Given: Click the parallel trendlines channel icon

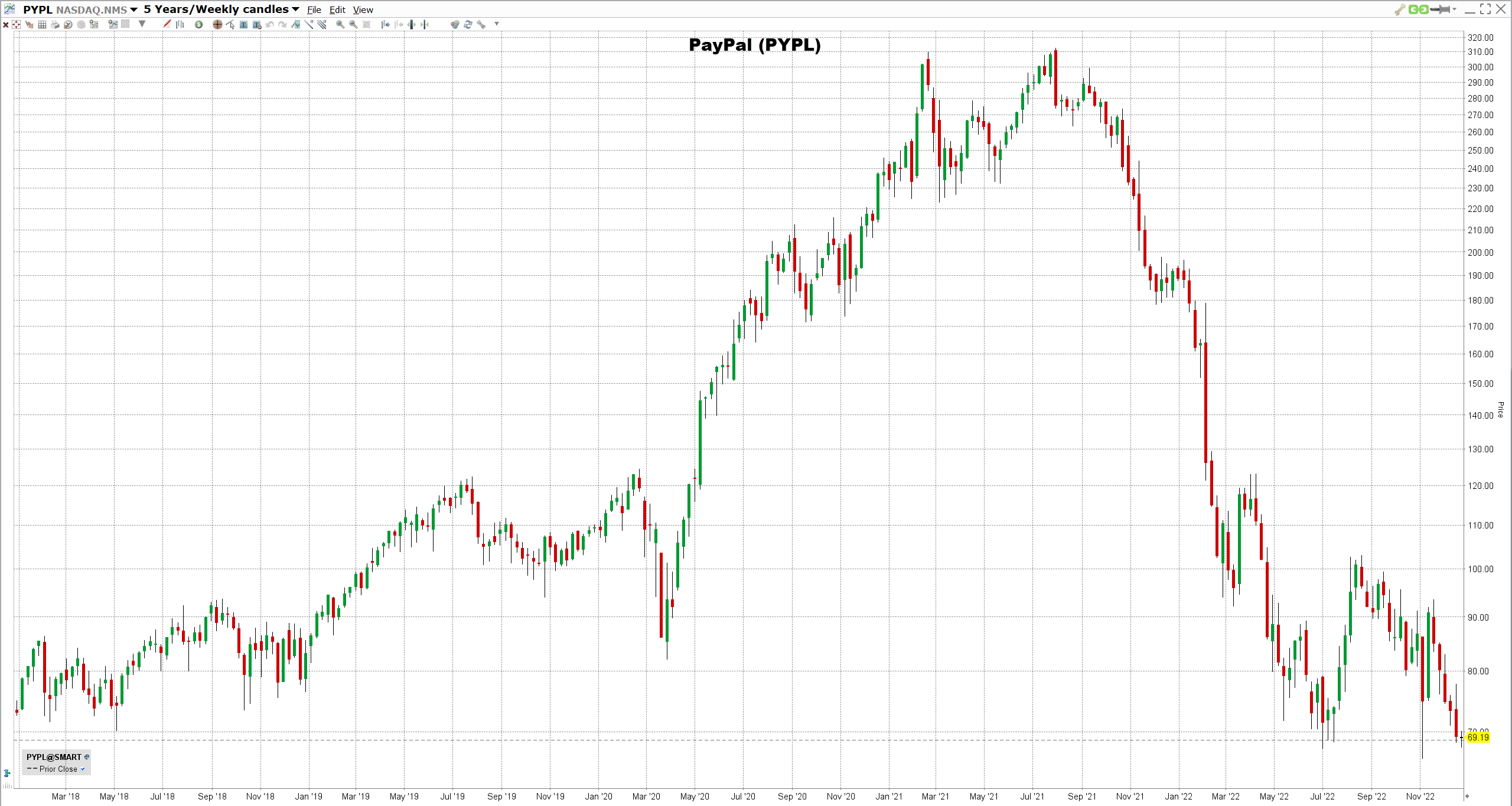Looking at the screenshot, I should point(322,24).
